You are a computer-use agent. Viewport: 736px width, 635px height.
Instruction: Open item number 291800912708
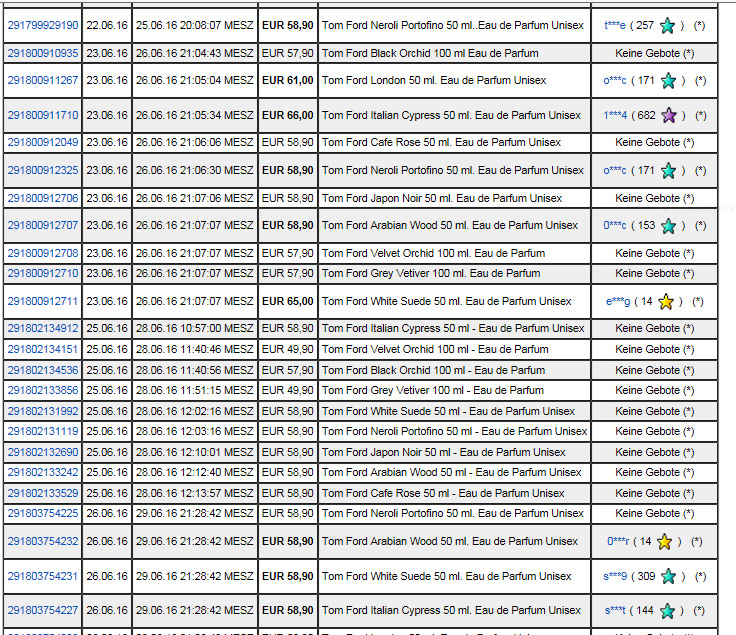click(x=43, y=253)
